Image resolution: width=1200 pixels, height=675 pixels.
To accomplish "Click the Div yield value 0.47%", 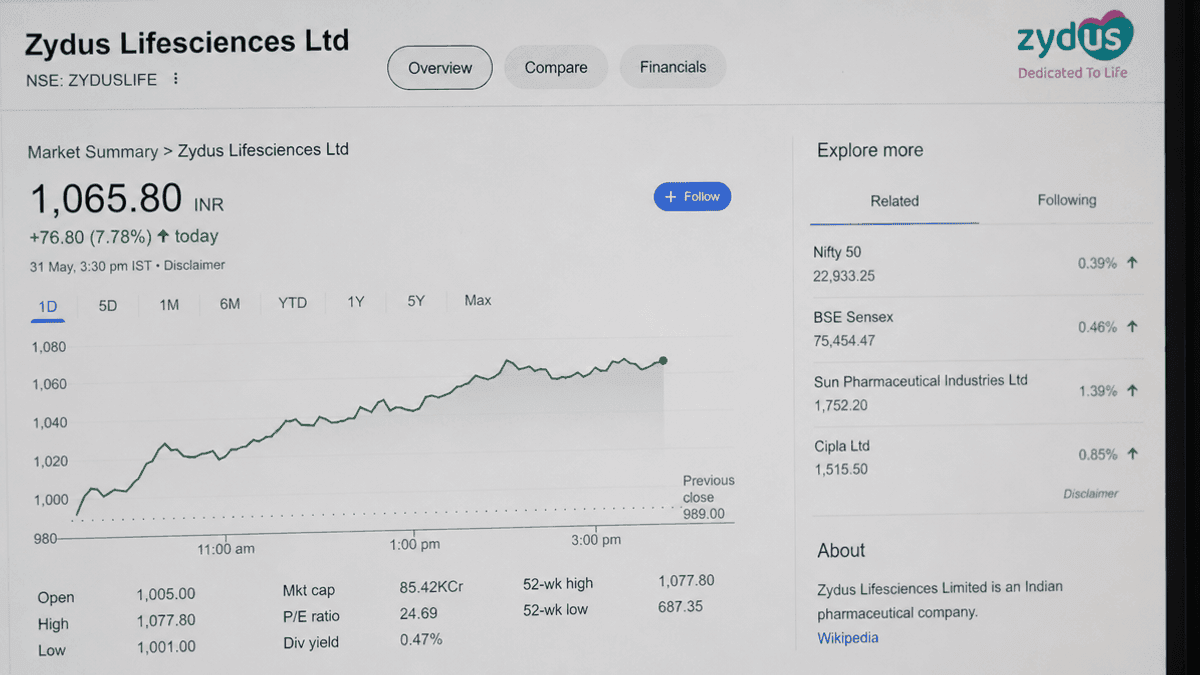I will click(421, 639).
